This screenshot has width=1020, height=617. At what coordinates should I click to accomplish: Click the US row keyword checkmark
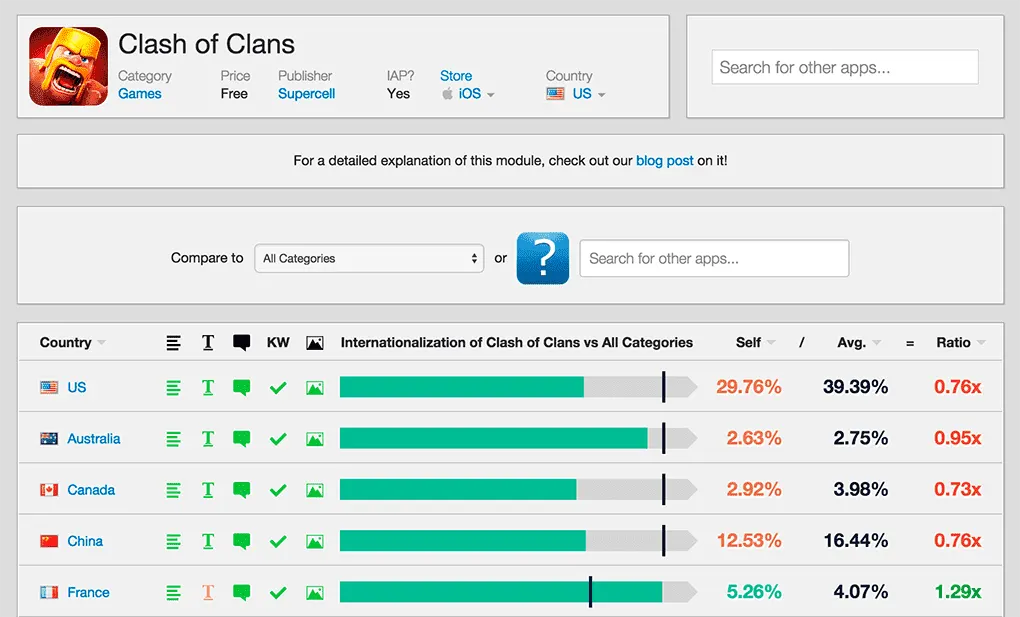coord(278,388)
